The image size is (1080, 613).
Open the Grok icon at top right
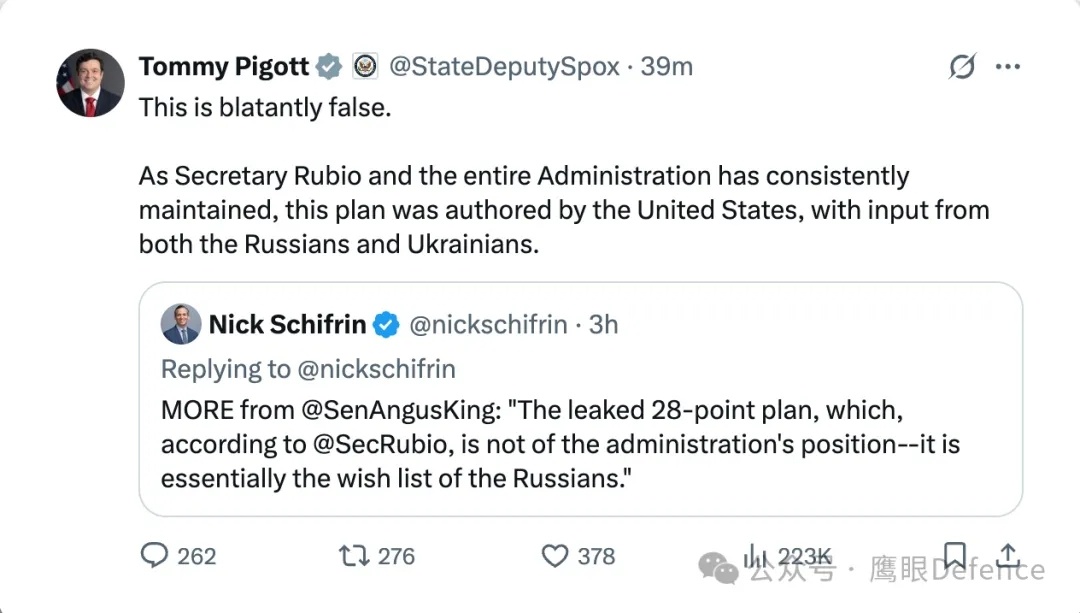pyautogui.click(x=961, y=67)
